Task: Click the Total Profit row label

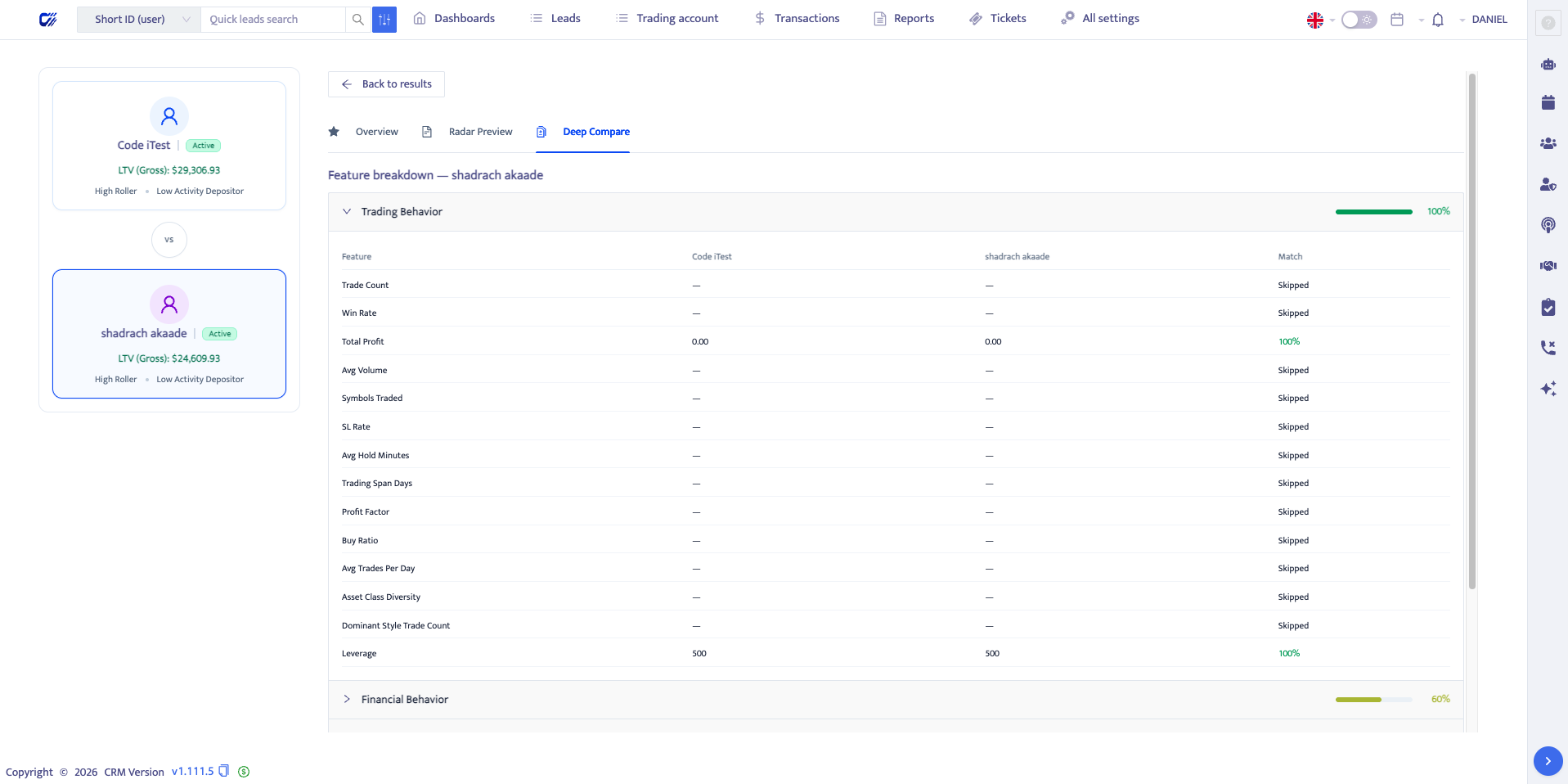Action: click(362, 341)
